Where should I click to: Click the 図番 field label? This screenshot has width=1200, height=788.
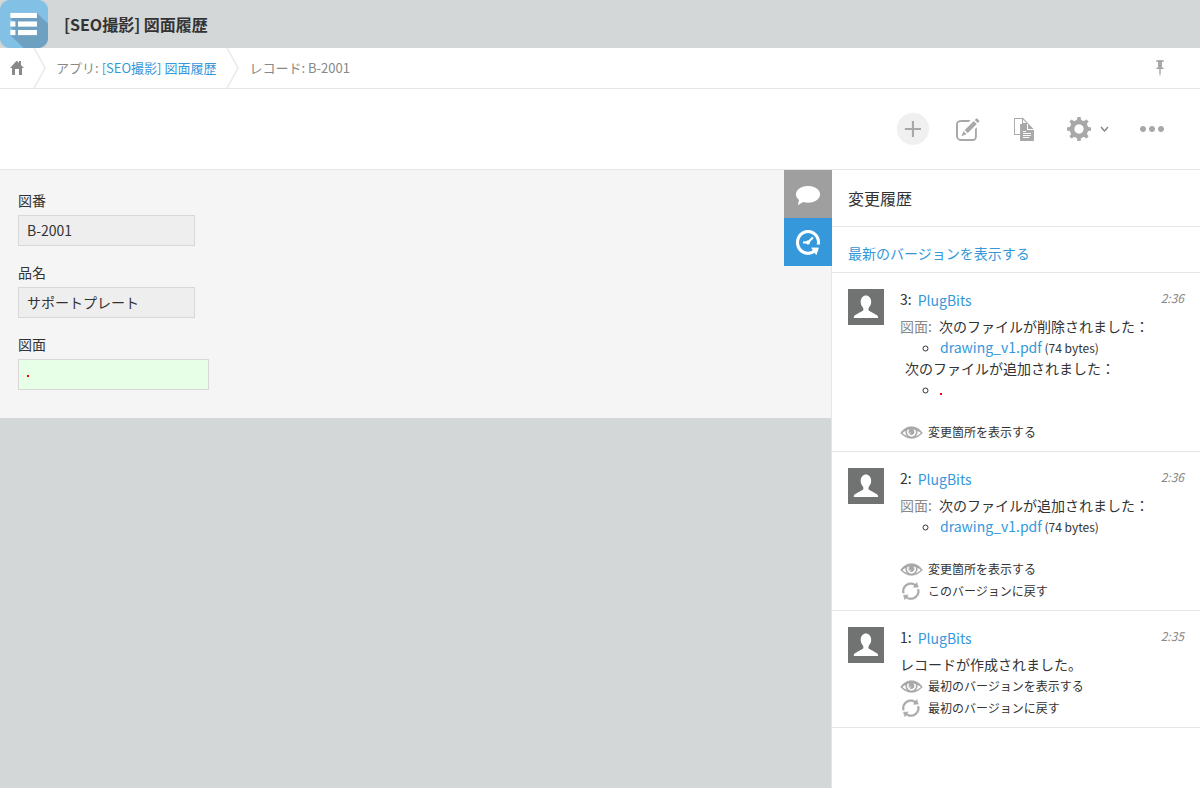click(32, 201)
